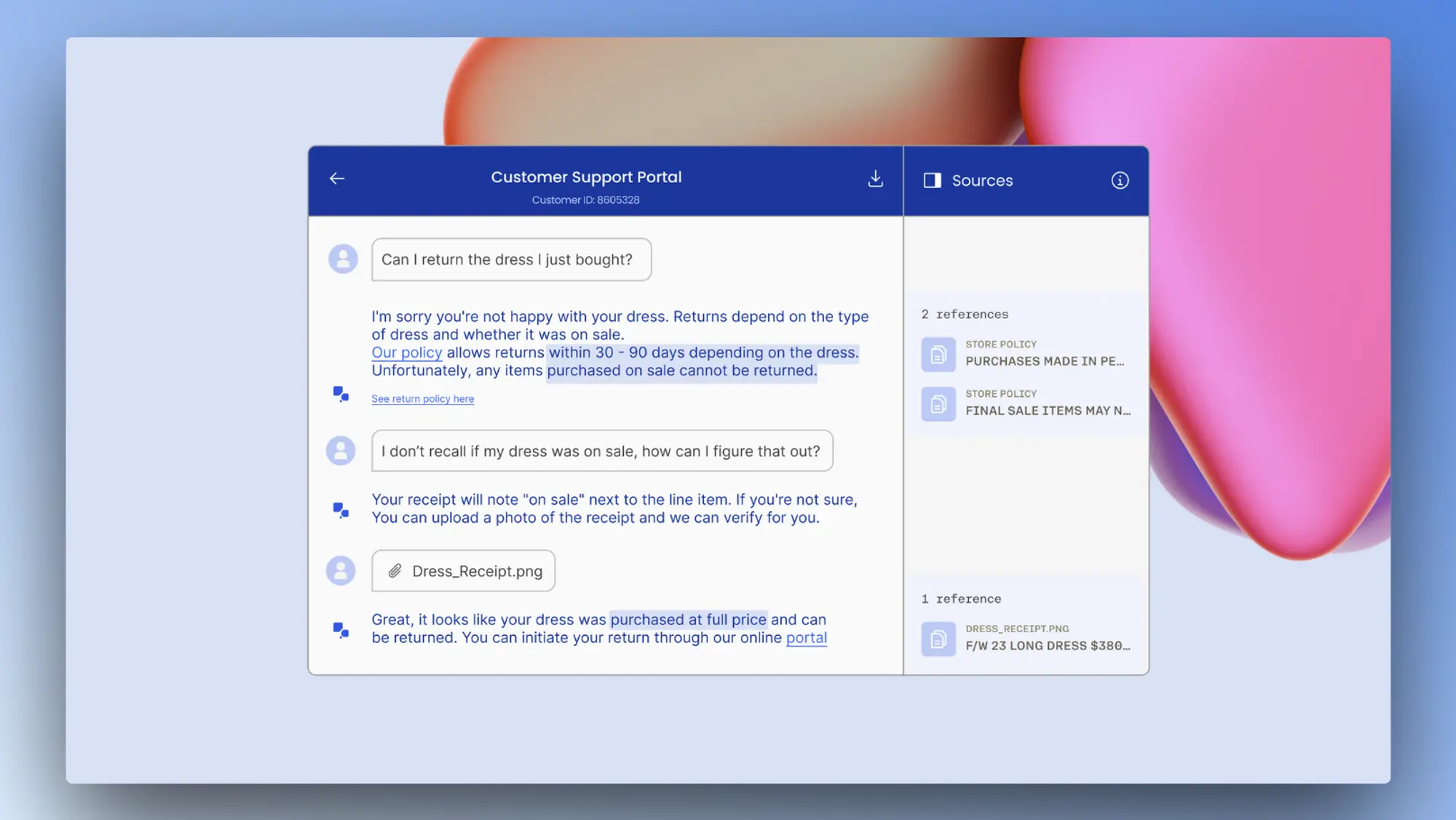Click the 'Sources' panel title
This screenshot has width=1456, height=820.
pos(982,180)
